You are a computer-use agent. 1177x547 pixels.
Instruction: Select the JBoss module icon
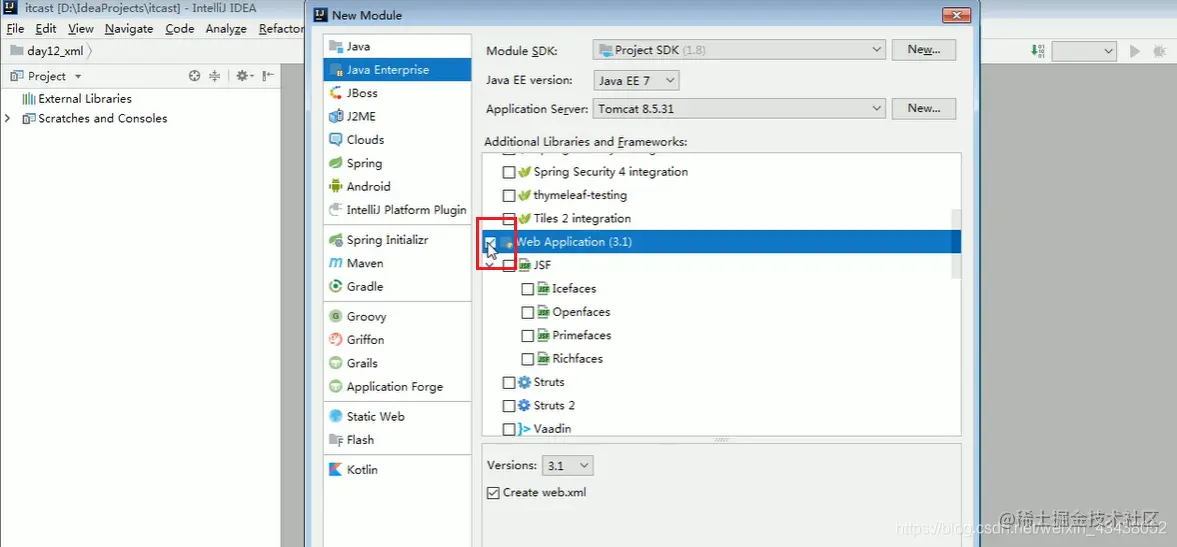tap(336, 93)
